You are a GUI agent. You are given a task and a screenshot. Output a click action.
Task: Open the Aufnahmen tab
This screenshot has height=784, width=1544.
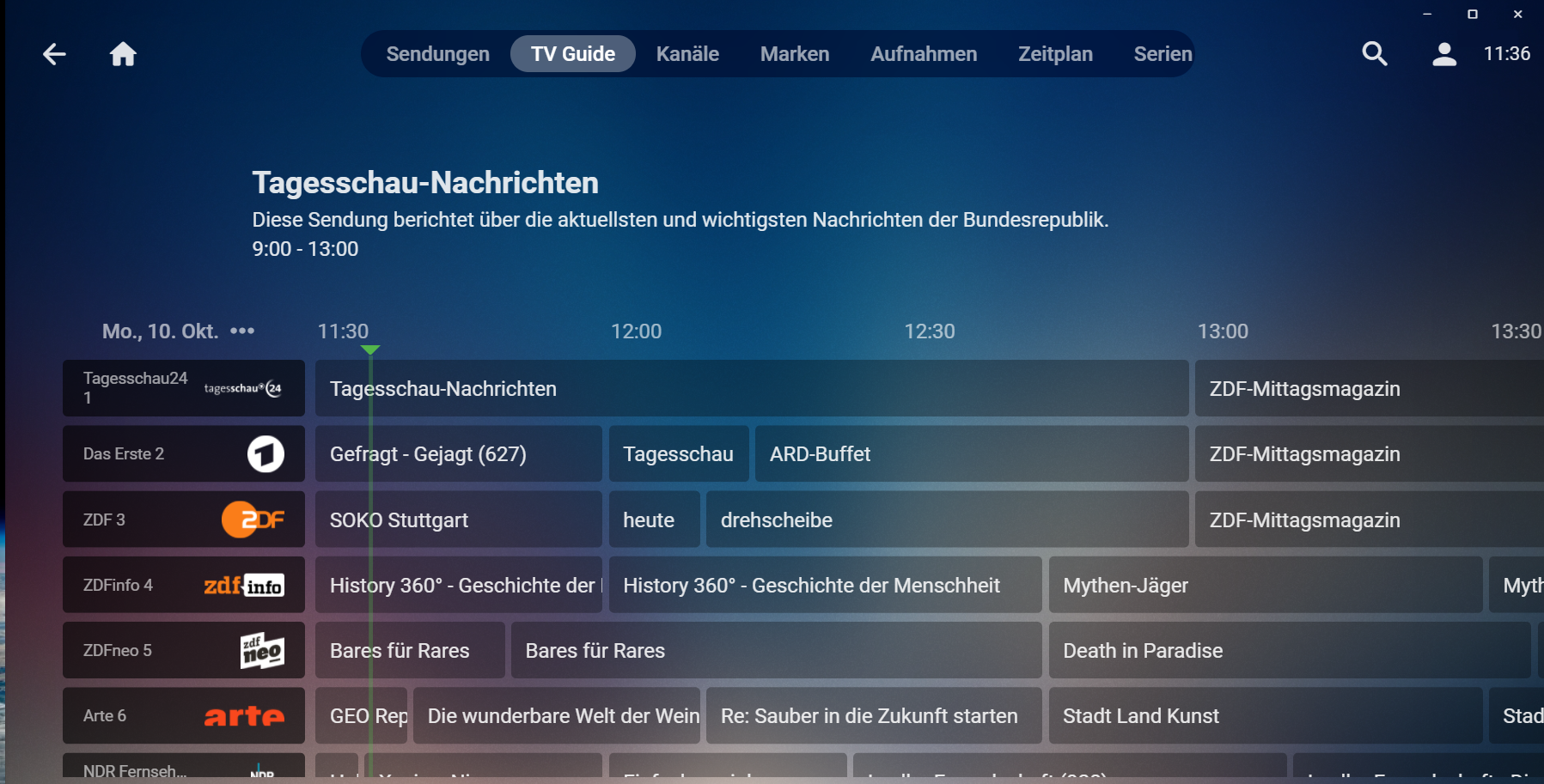point(924,54)
